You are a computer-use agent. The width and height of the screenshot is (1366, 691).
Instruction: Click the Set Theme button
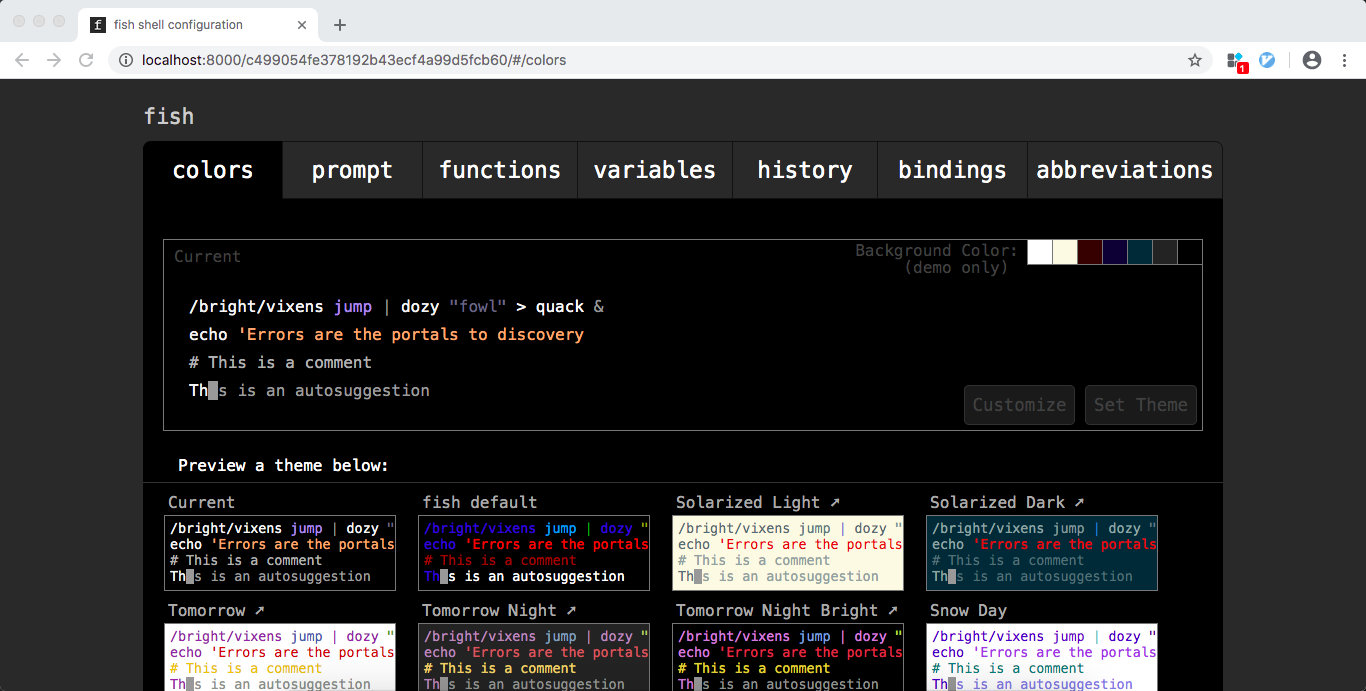(x=1140, y=405)
